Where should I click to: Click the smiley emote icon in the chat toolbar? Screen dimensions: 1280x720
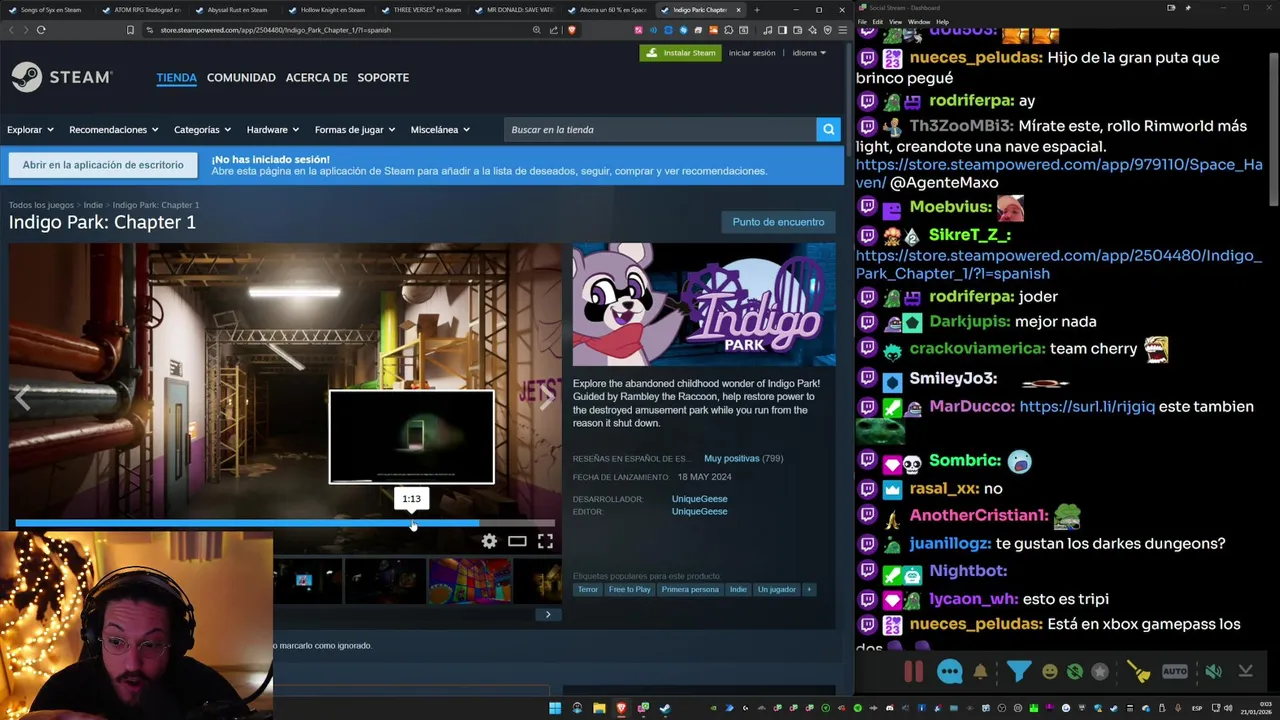1050,672
